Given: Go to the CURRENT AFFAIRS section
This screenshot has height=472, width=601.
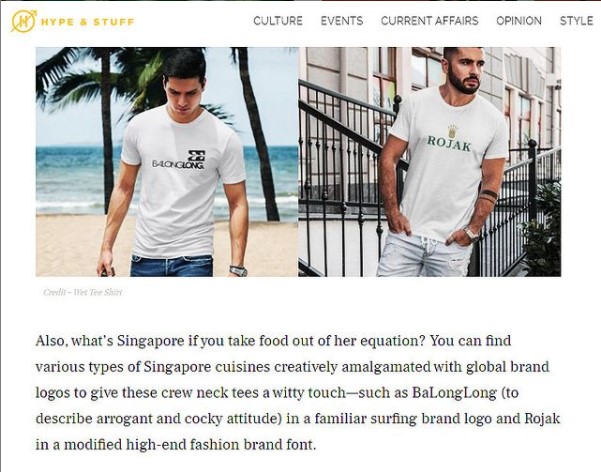Looking at the screenshot, I should (x=430, y=21).
